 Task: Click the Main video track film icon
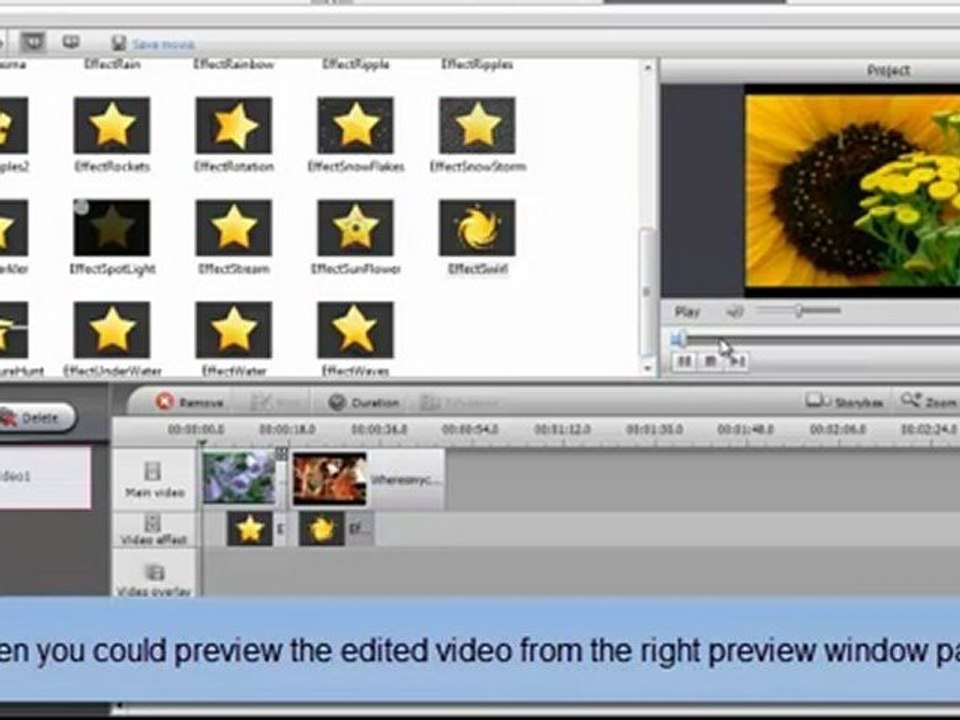[x=152, y=471]
